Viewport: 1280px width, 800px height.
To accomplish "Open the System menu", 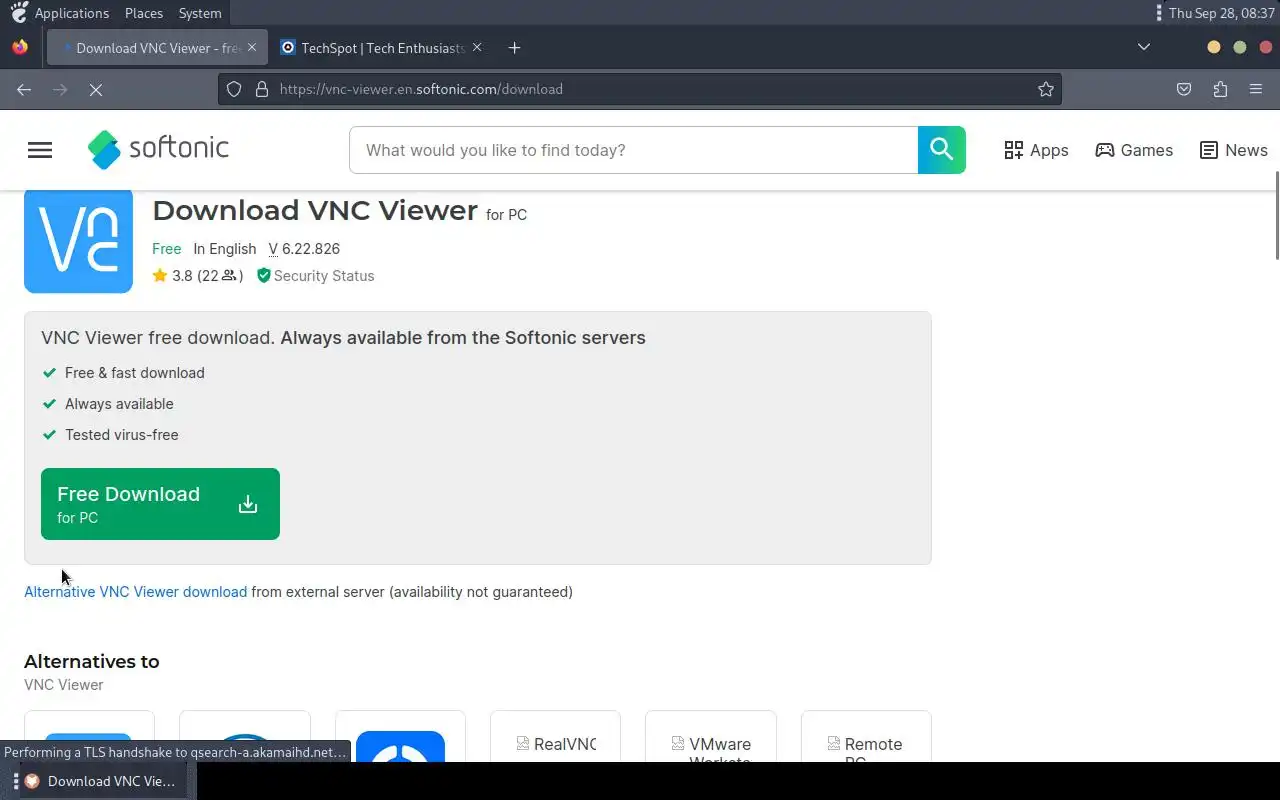I will pyautogui.click(x=200, y=13).
